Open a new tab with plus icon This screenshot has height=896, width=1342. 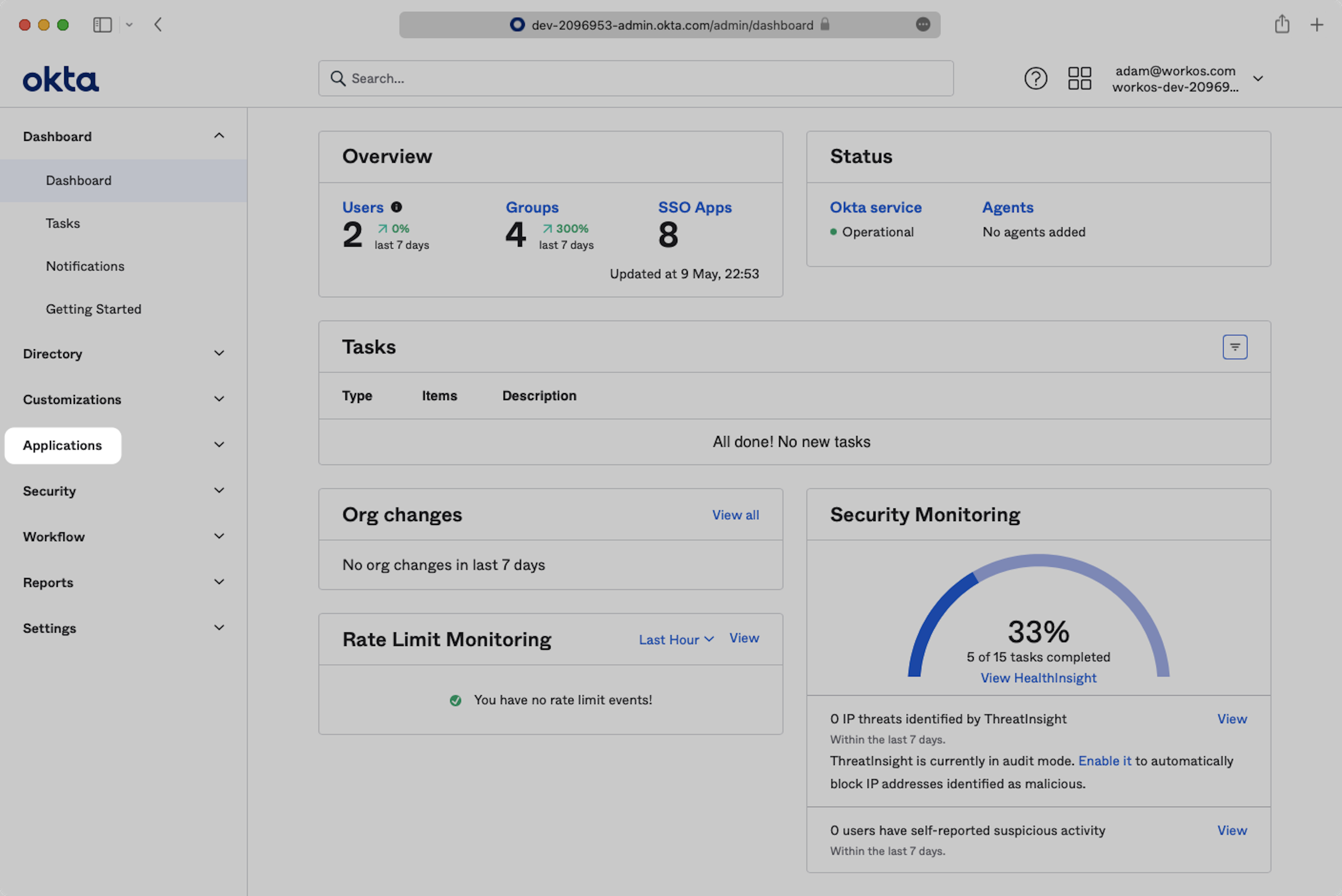[1316, 24]
